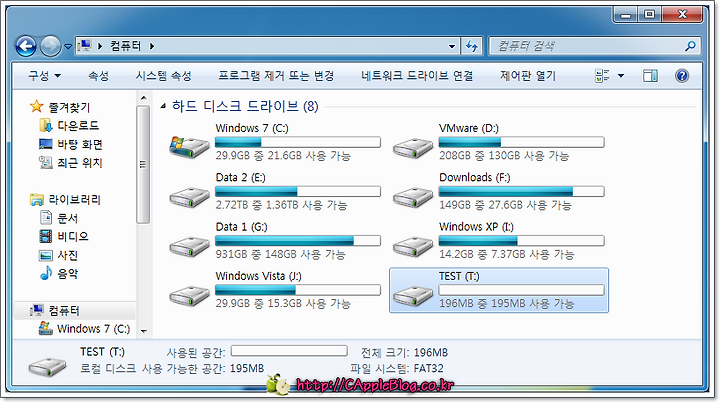Click the details pane TEST drive icon

click(47, 366)
